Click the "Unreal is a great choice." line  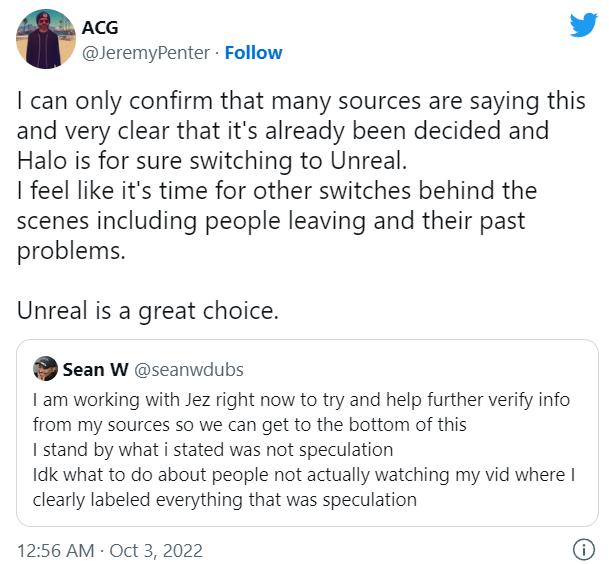(147, 311)
